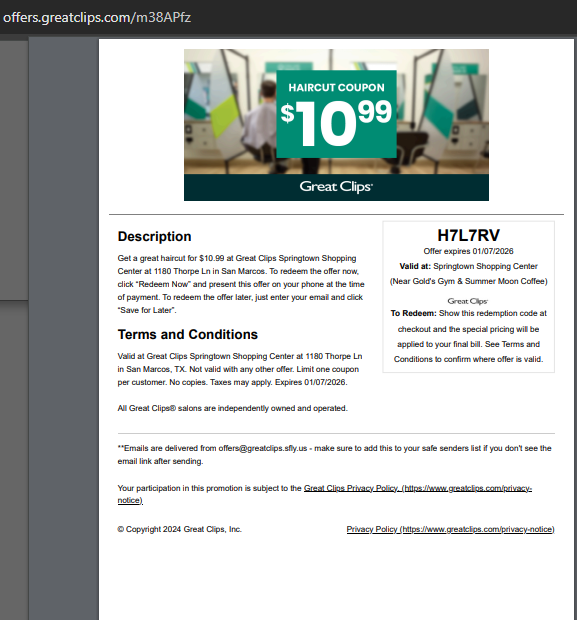Click the Terms and Conditions heading

click(x=187, y=335)
